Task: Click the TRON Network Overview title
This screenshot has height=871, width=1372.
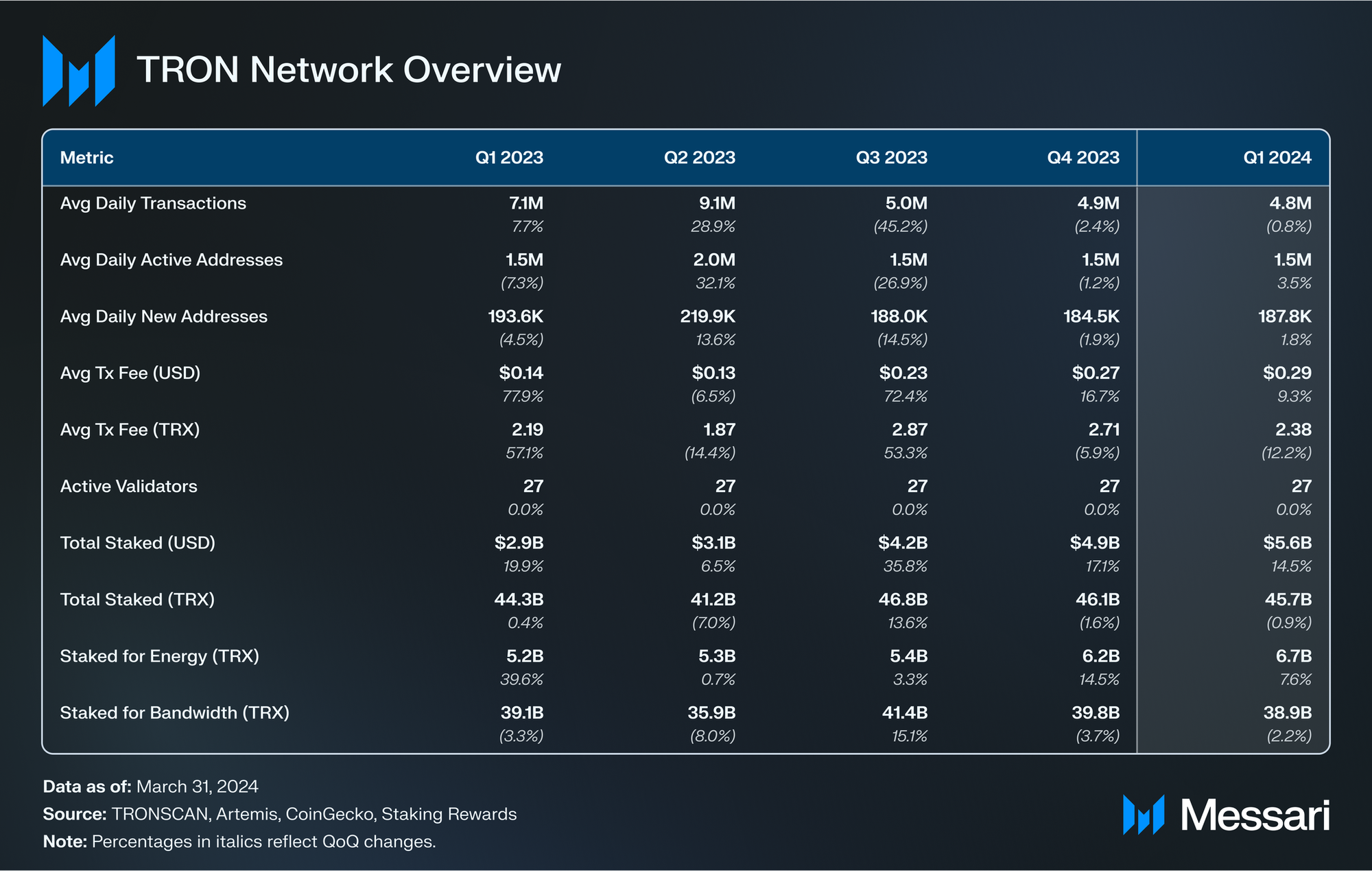Action: tap(348, 70)
